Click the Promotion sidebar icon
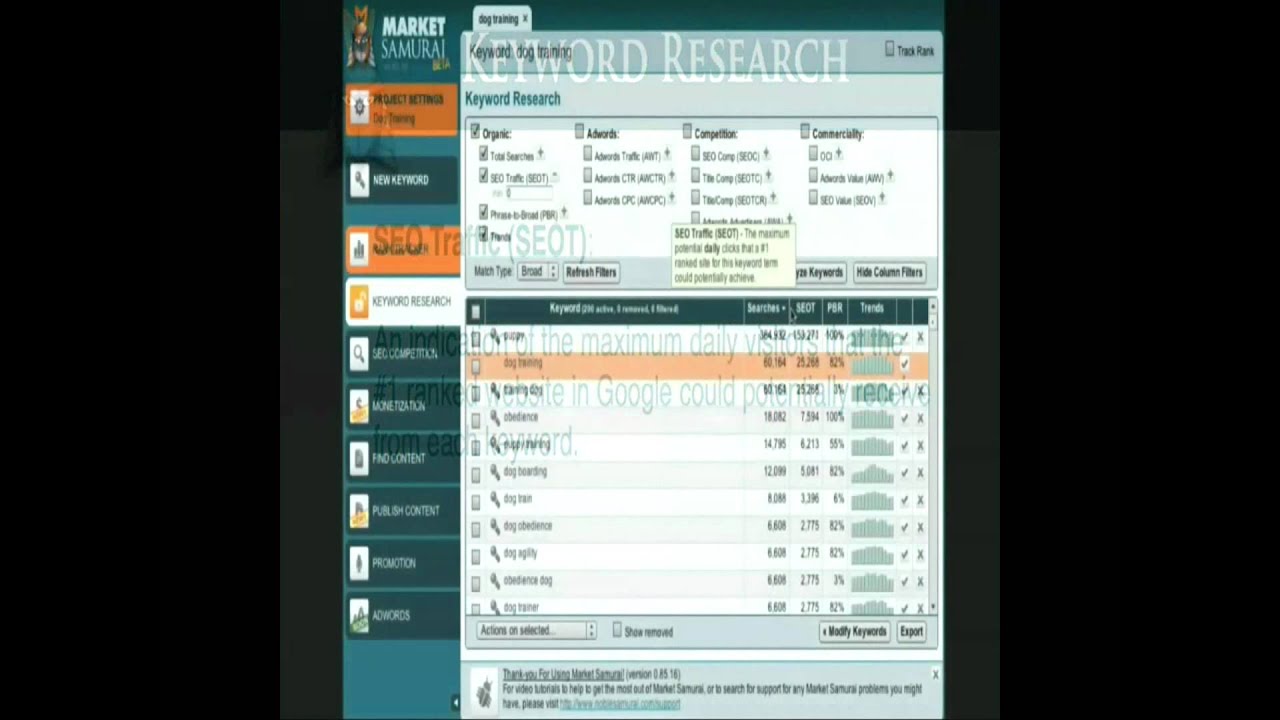Image resolution: width=1280 pixels, height=720 pixels. [x=359, y=563]
